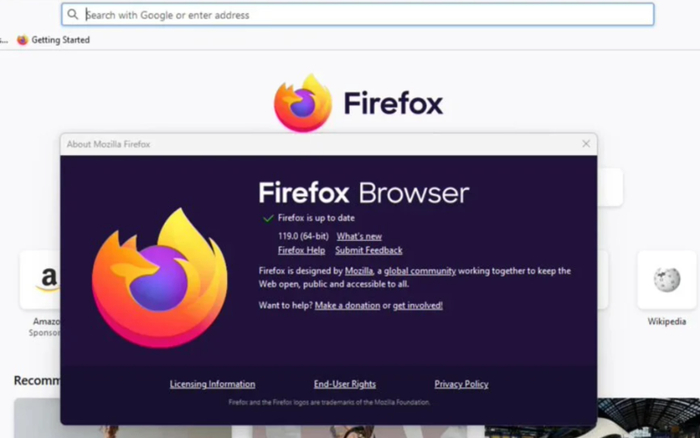The height and width of the screenshot is (438, 700).
Task: Open End-User Rights link
Action: (345, 384)
